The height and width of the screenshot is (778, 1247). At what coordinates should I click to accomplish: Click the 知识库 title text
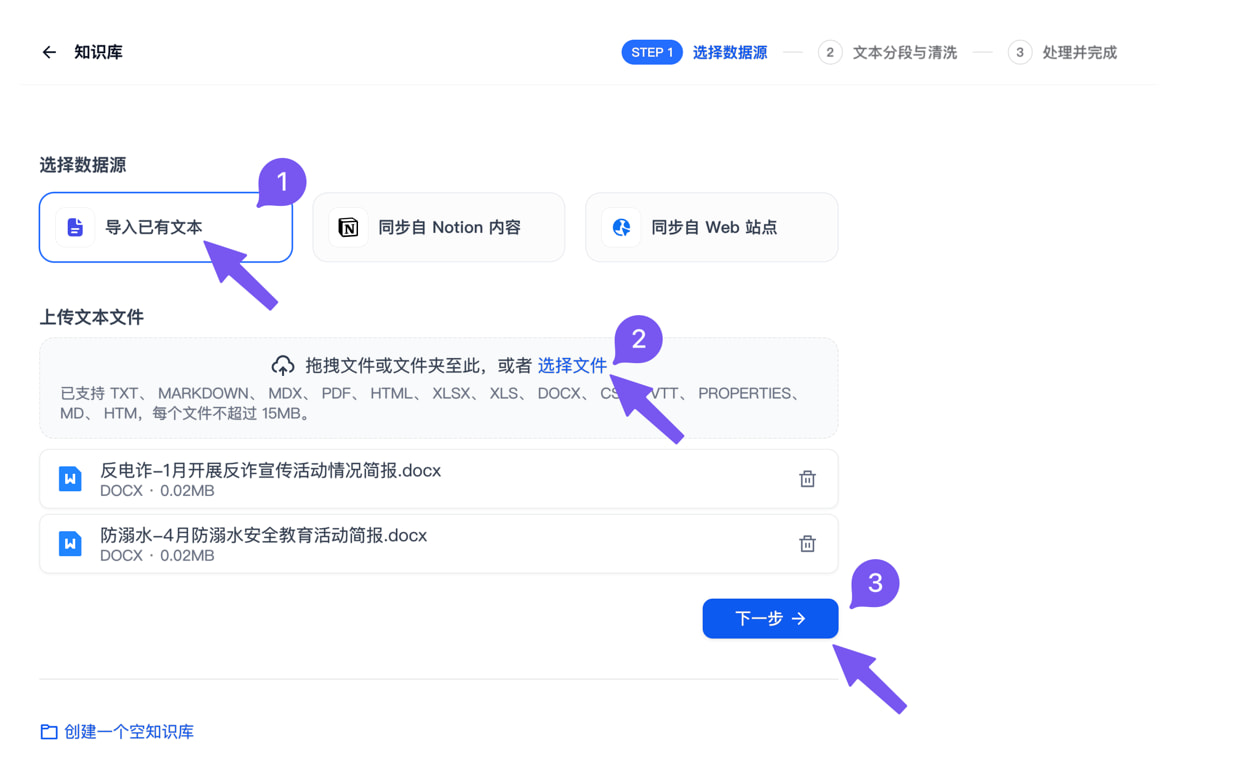(x=98, y=52)
